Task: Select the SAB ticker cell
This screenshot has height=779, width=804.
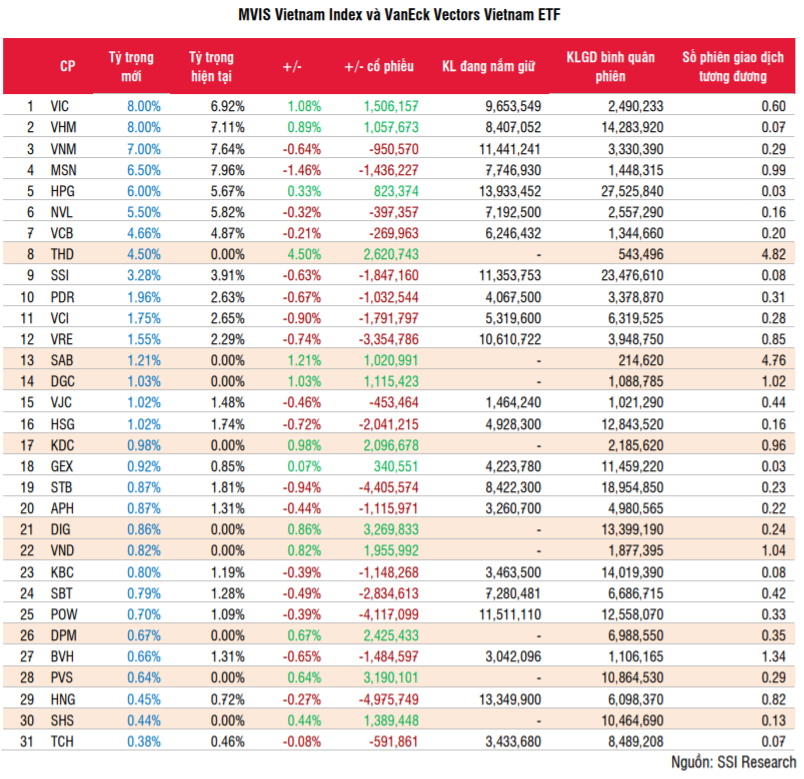Action: [62, 359]
